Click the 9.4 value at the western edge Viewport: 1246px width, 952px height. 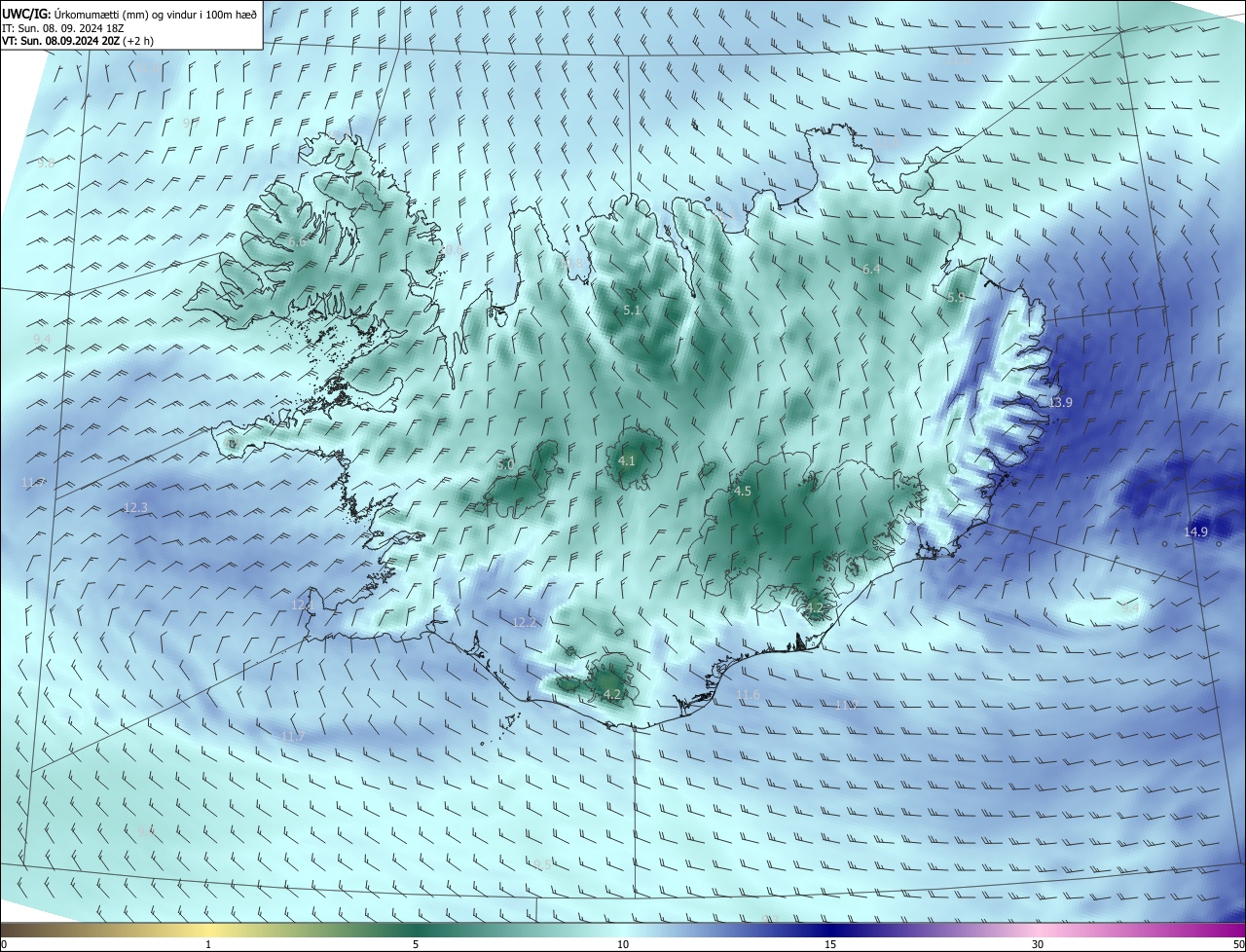(x=42, y=339)
